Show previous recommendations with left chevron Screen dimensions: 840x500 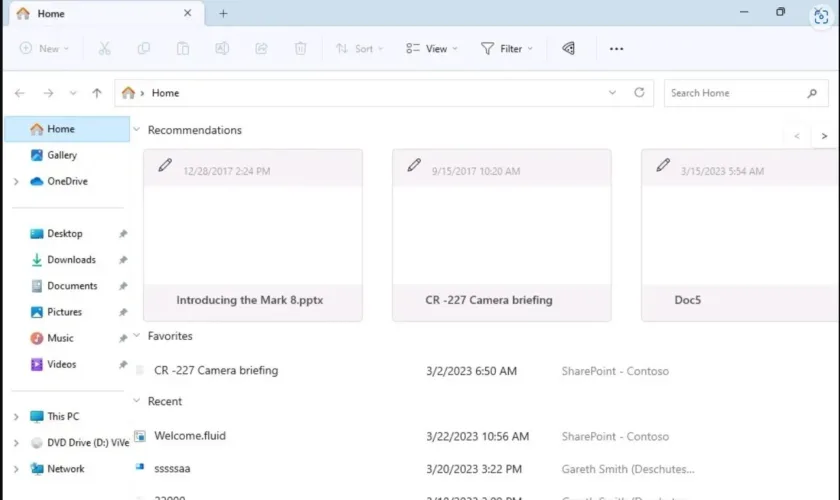(x=797, y=136)
